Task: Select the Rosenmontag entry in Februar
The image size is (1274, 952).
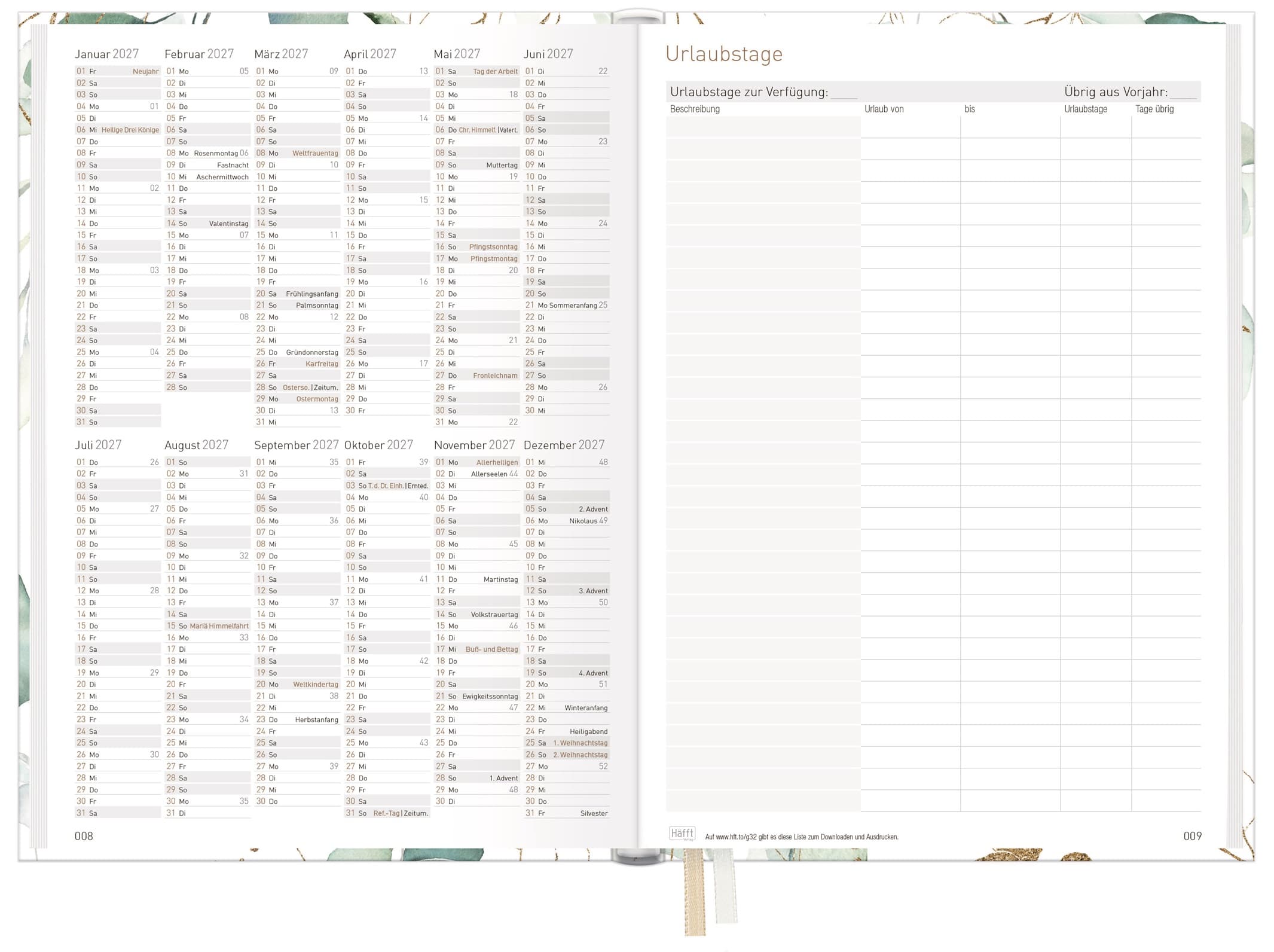Action: 216,154
